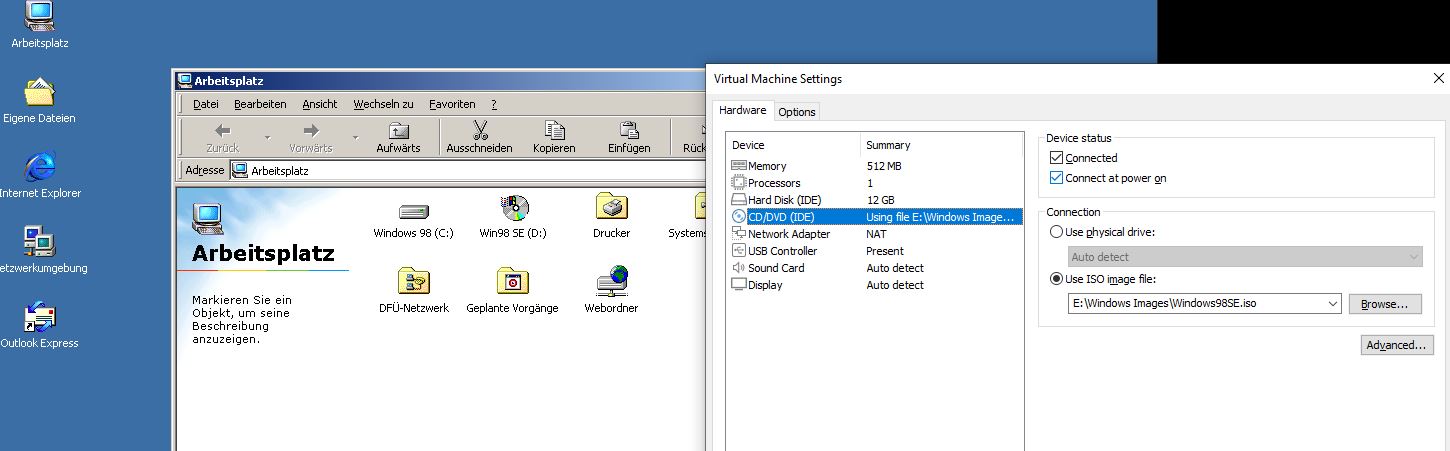Select Network Adapter device row
Viewport: 1450px width, 451px height.
[x=875, y=234]
